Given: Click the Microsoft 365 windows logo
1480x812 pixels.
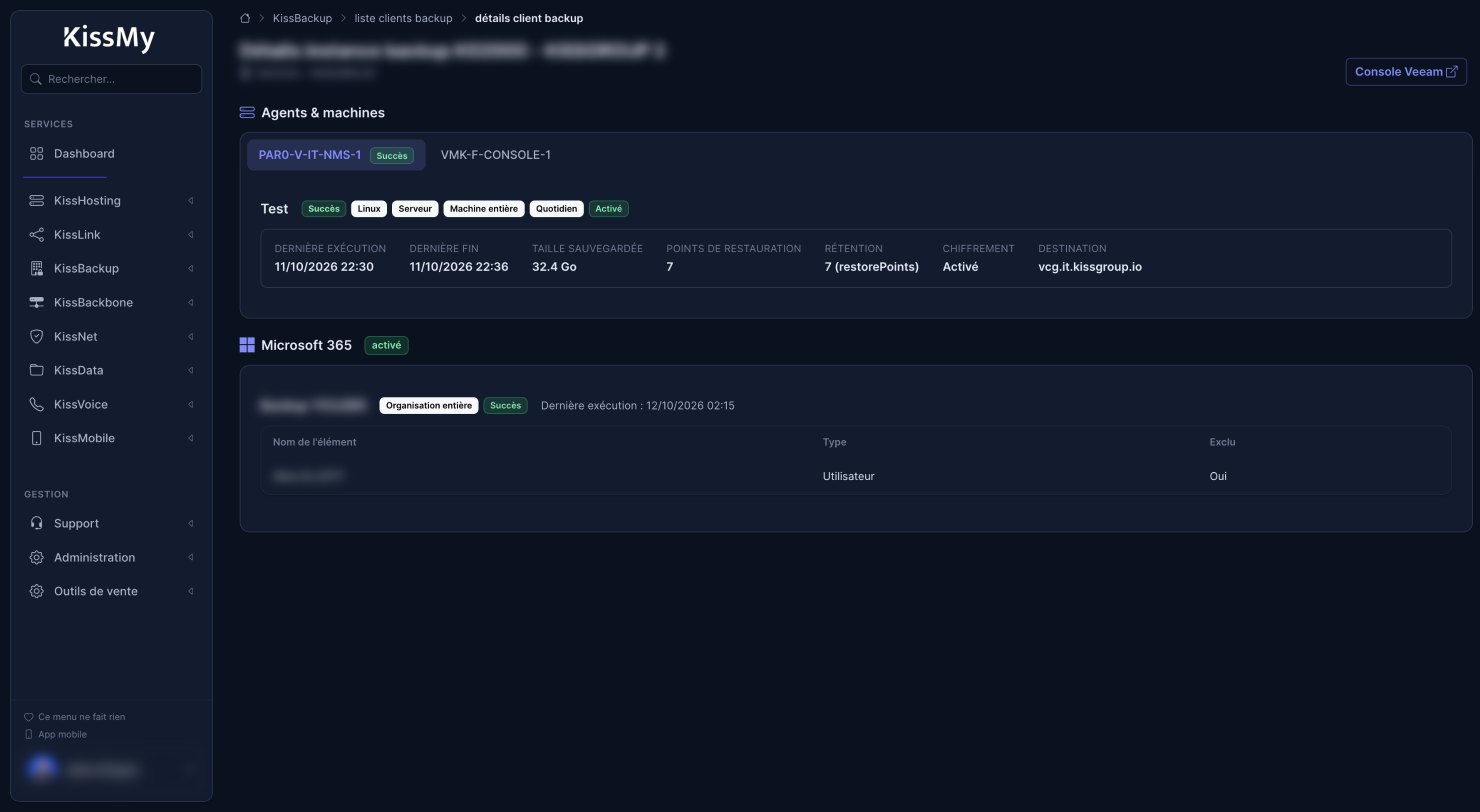Looking at the screenshot, I should pos(247,345).
